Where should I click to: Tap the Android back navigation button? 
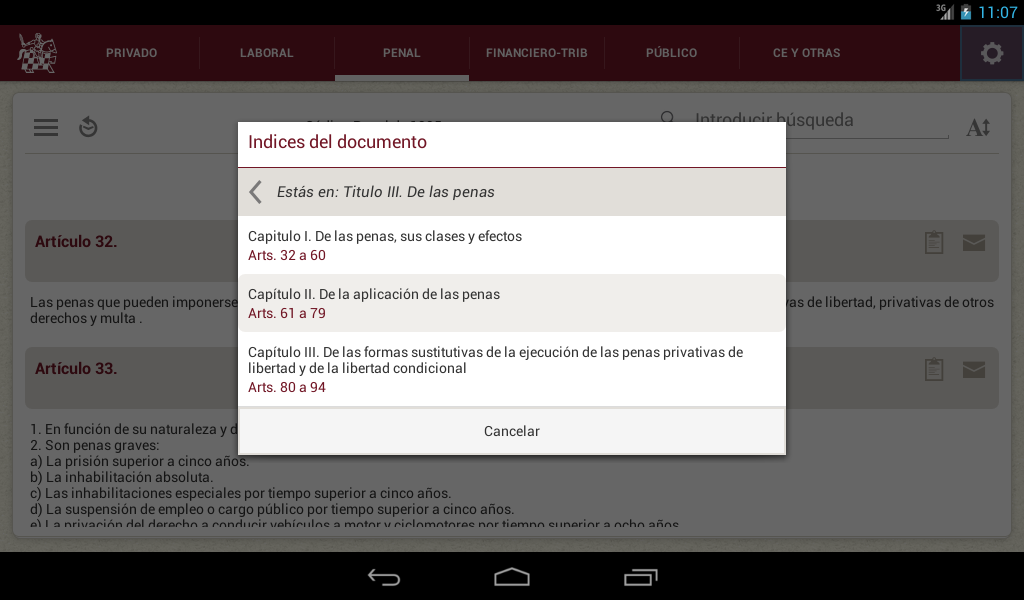point(383,577)
